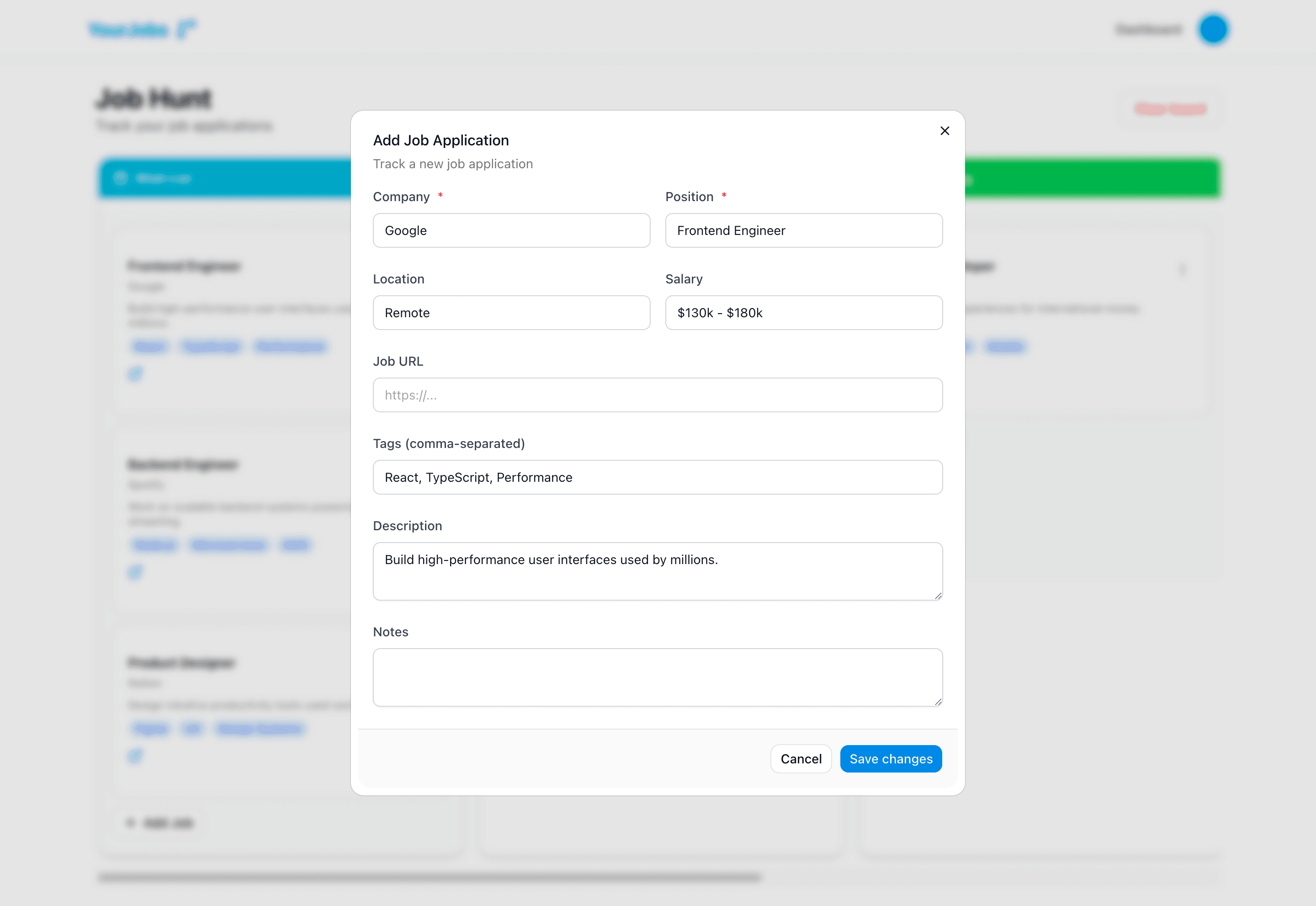This screenshot has width=1316, height=906.
Task: Click inside the Description textarea
Action: coord(657,568)
